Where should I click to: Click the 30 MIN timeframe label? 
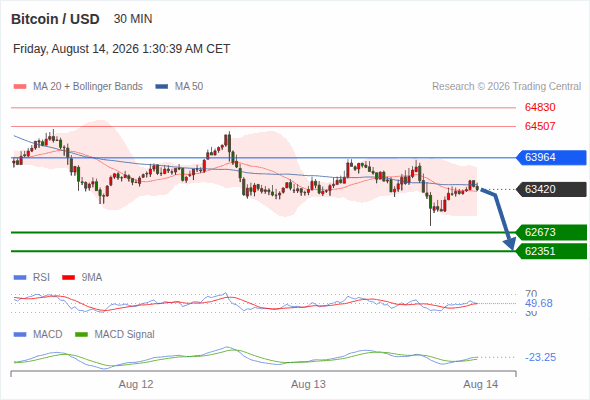[x=133, y=19]
